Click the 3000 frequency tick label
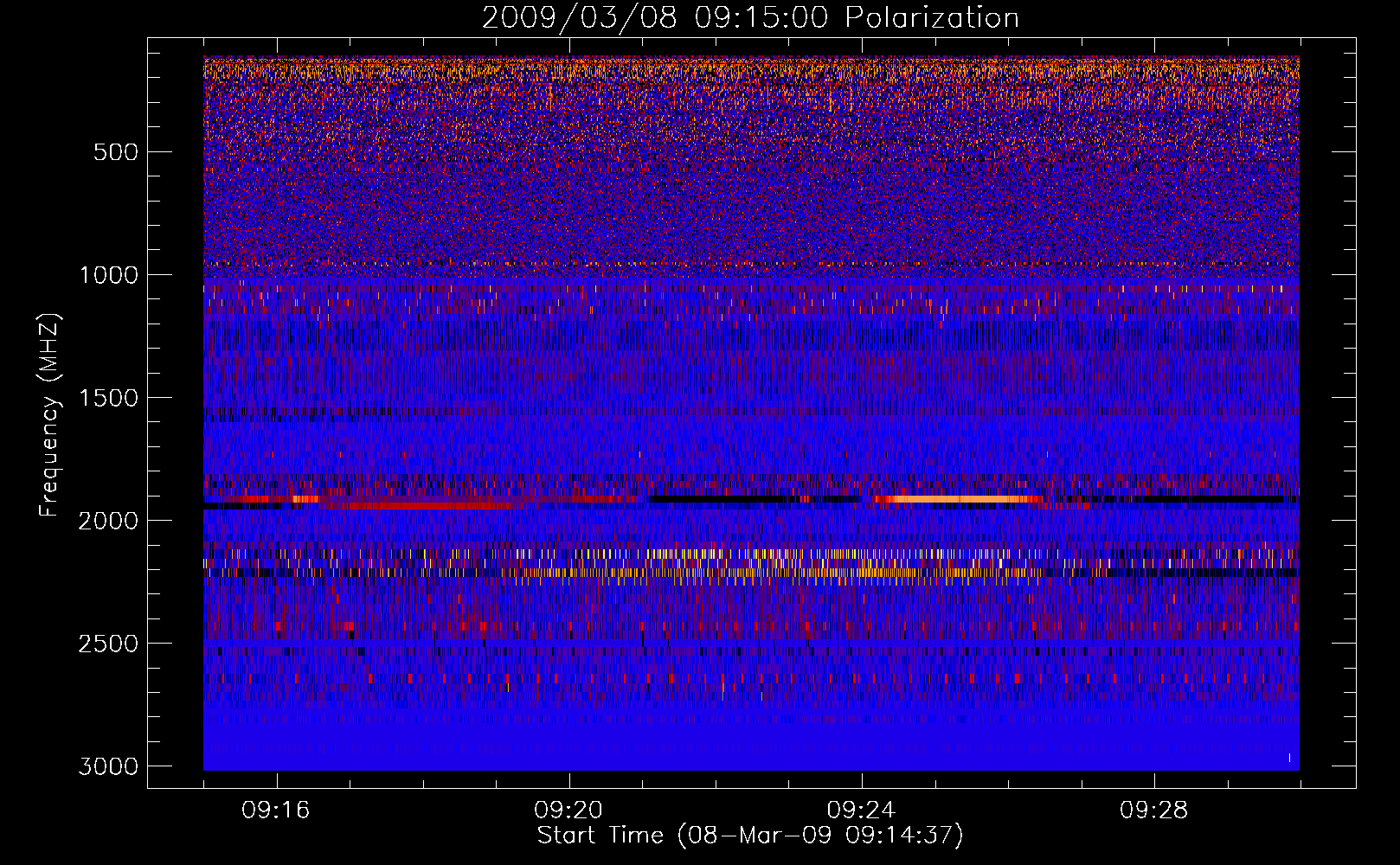 pyautogui.click(x=108, y=766)
